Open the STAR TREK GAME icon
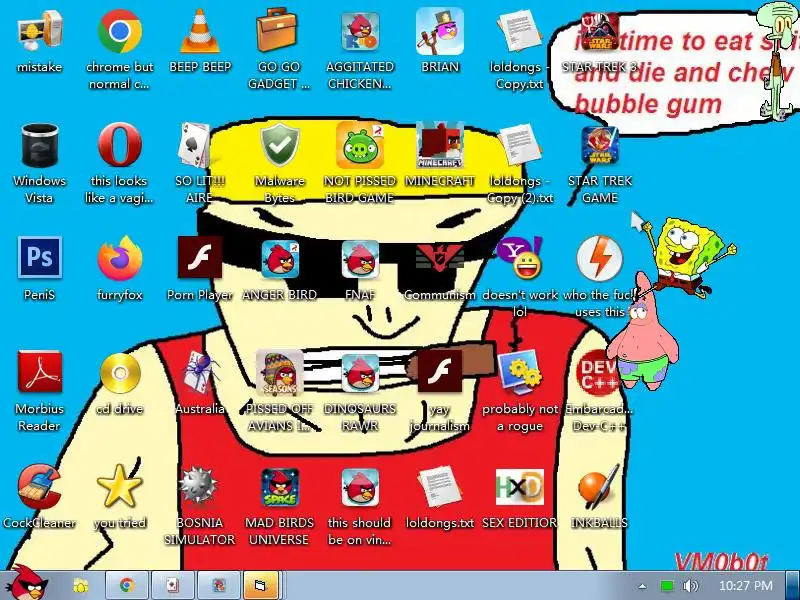800x600 pixels. coord(599,146)
